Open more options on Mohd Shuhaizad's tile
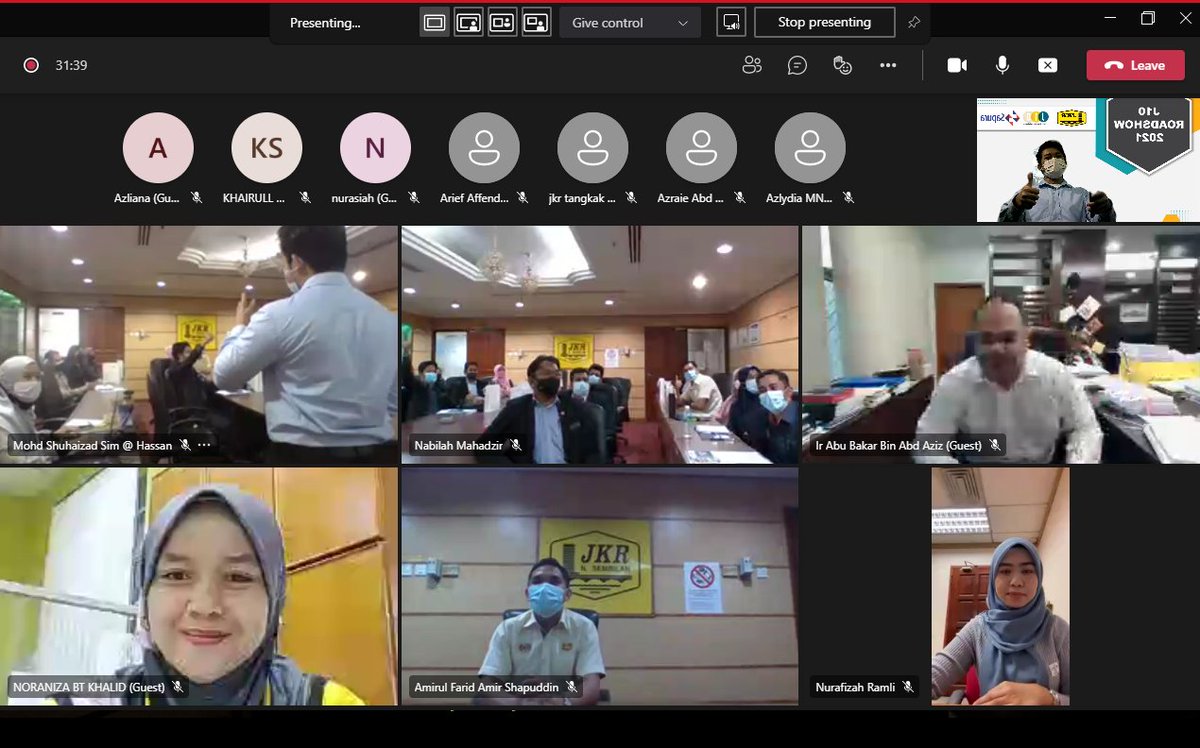1200x748 pixels. [x=204, y=445]
